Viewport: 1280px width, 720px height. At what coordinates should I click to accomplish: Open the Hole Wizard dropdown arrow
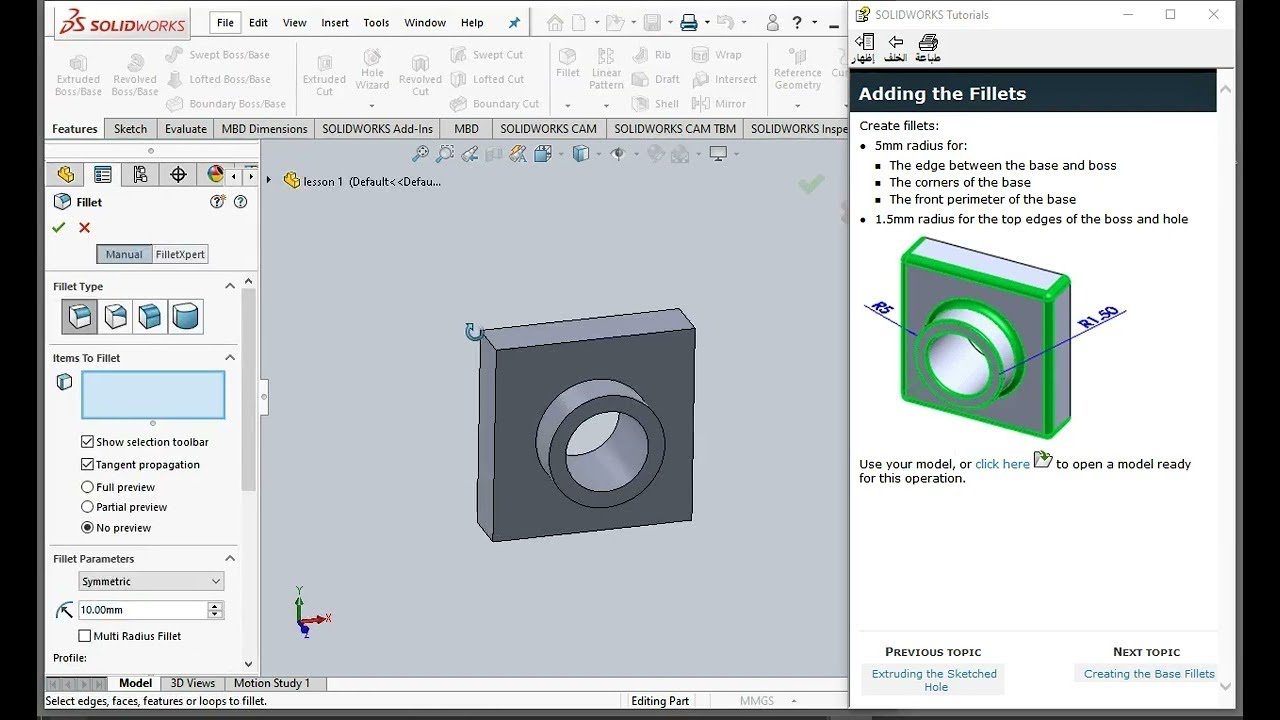click(372, 105)
